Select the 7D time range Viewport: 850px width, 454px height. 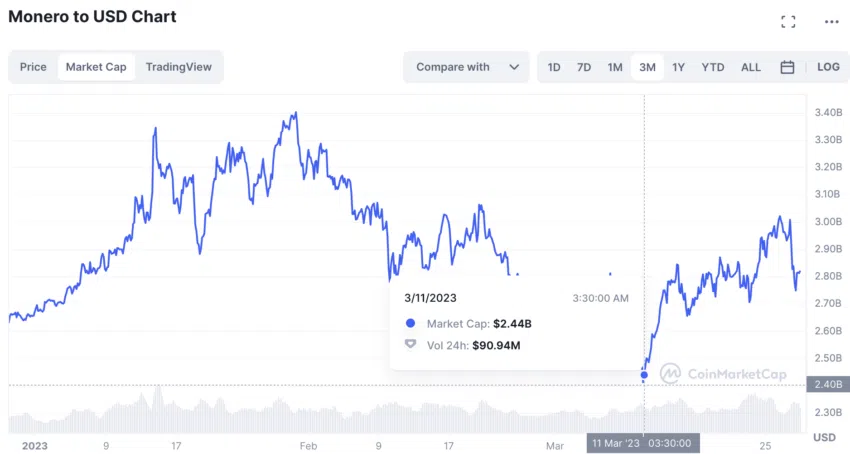[584, 67]
